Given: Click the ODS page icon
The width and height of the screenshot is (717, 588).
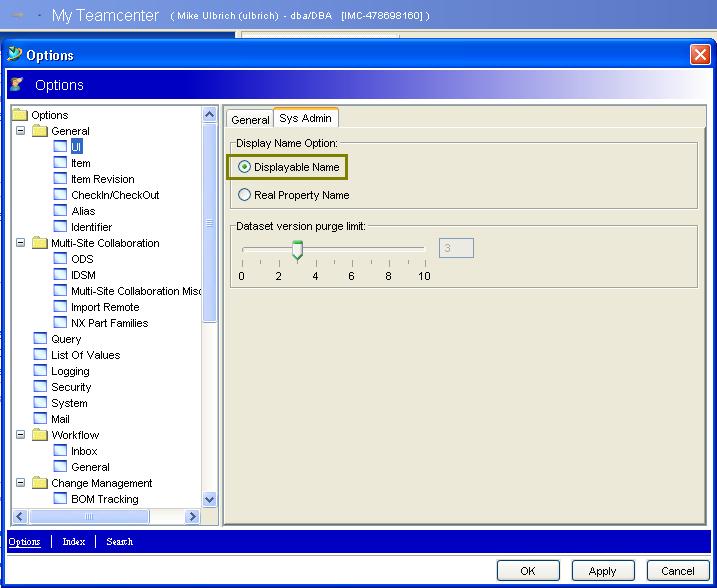Looking at the screenshot, I should 60,258.
